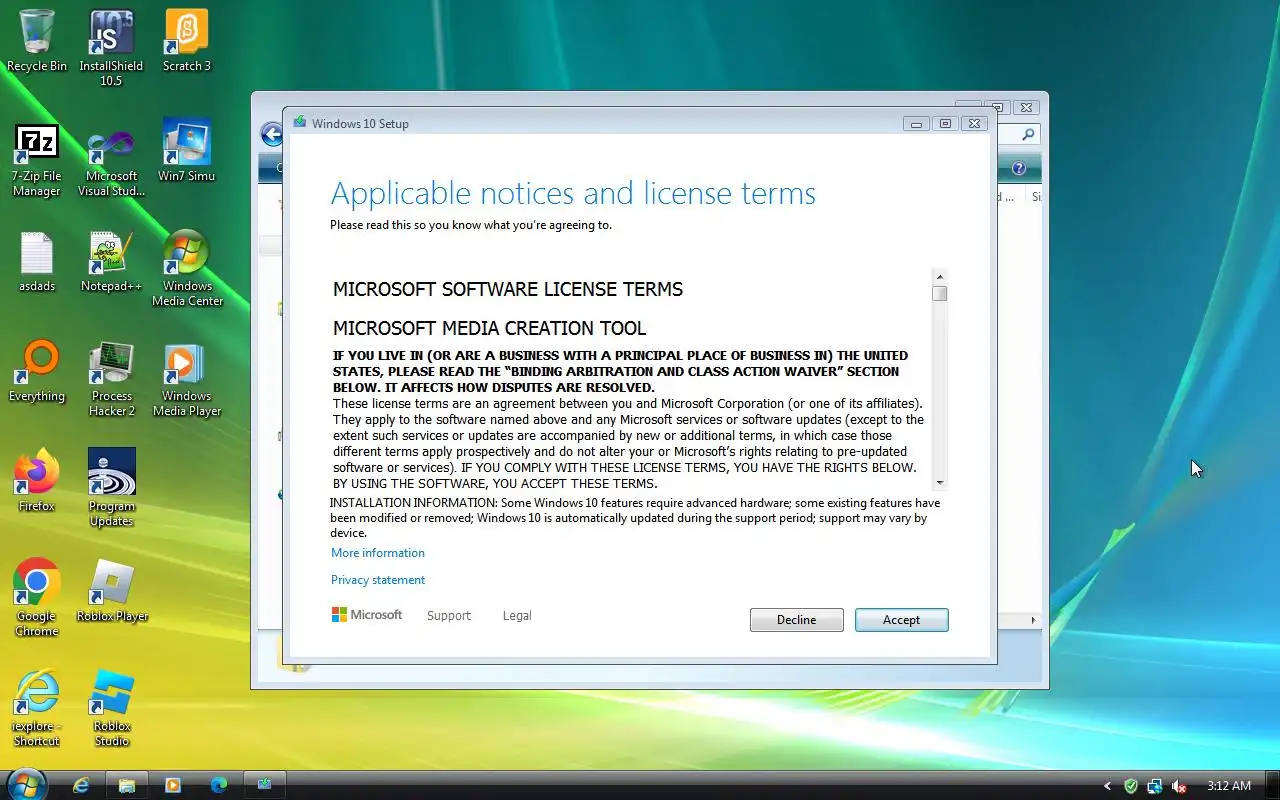1280x800 pixels.
Task: Click the license text scrollbar down arrow
Action: click(939, 483)
